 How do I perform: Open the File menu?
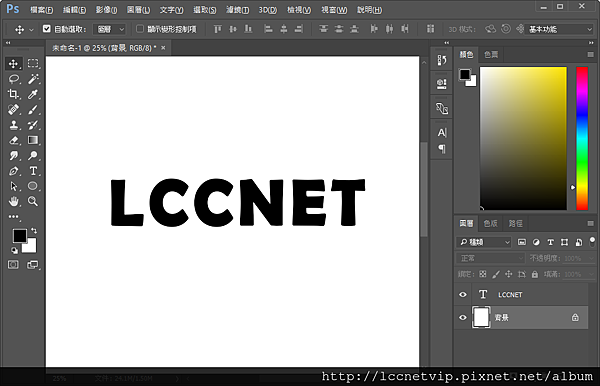pyautogui.click(x=41, y=10)
